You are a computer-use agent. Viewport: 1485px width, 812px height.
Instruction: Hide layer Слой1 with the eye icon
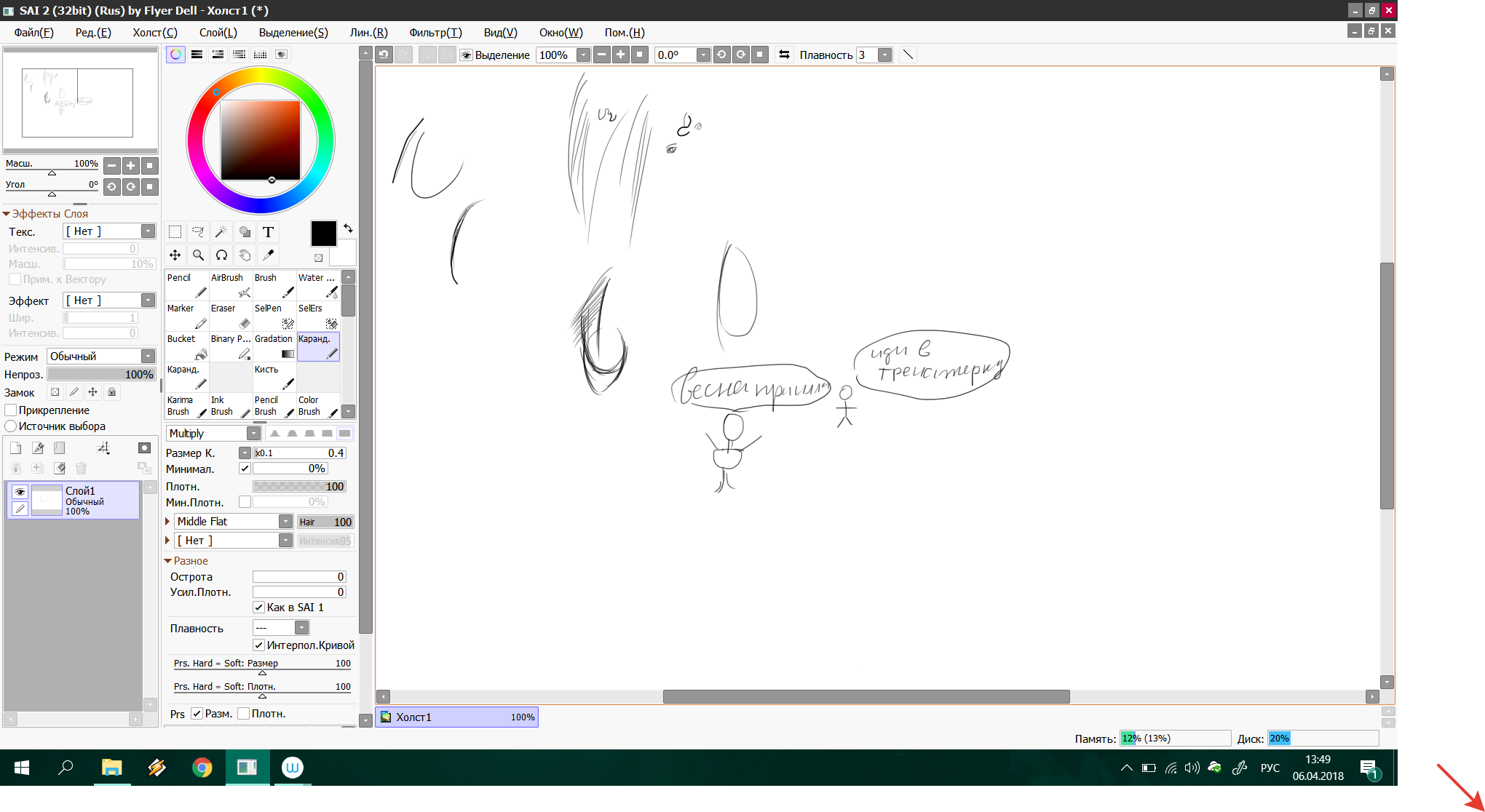click(x=20, y=492)
